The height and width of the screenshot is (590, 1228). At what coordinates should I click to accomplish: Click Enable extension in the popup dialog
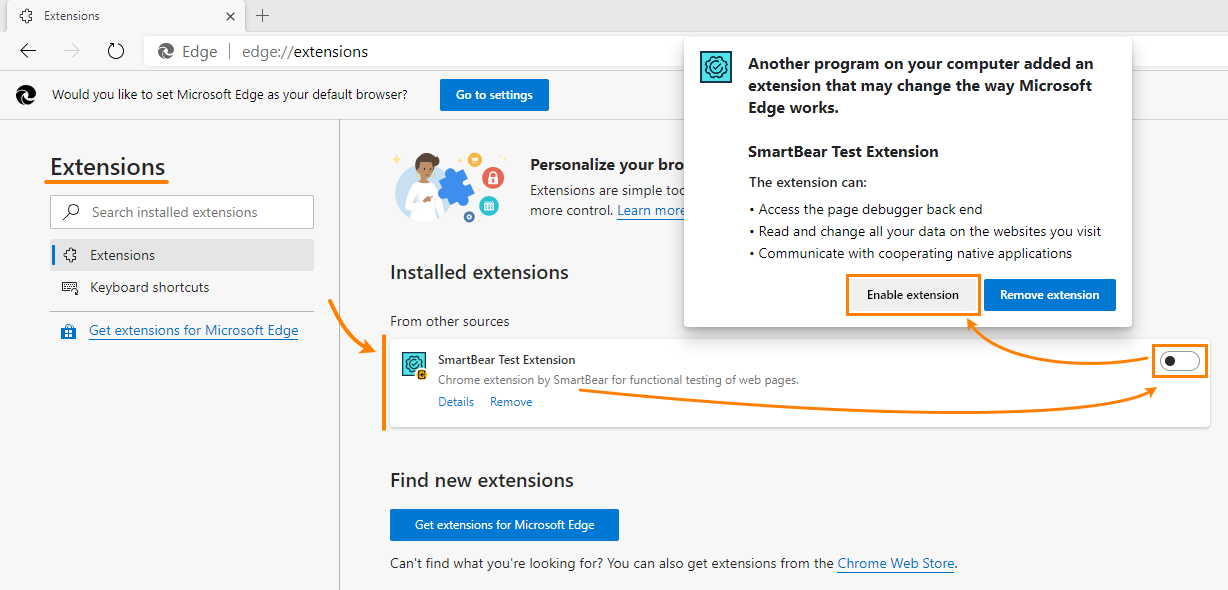tap(912, 294)
